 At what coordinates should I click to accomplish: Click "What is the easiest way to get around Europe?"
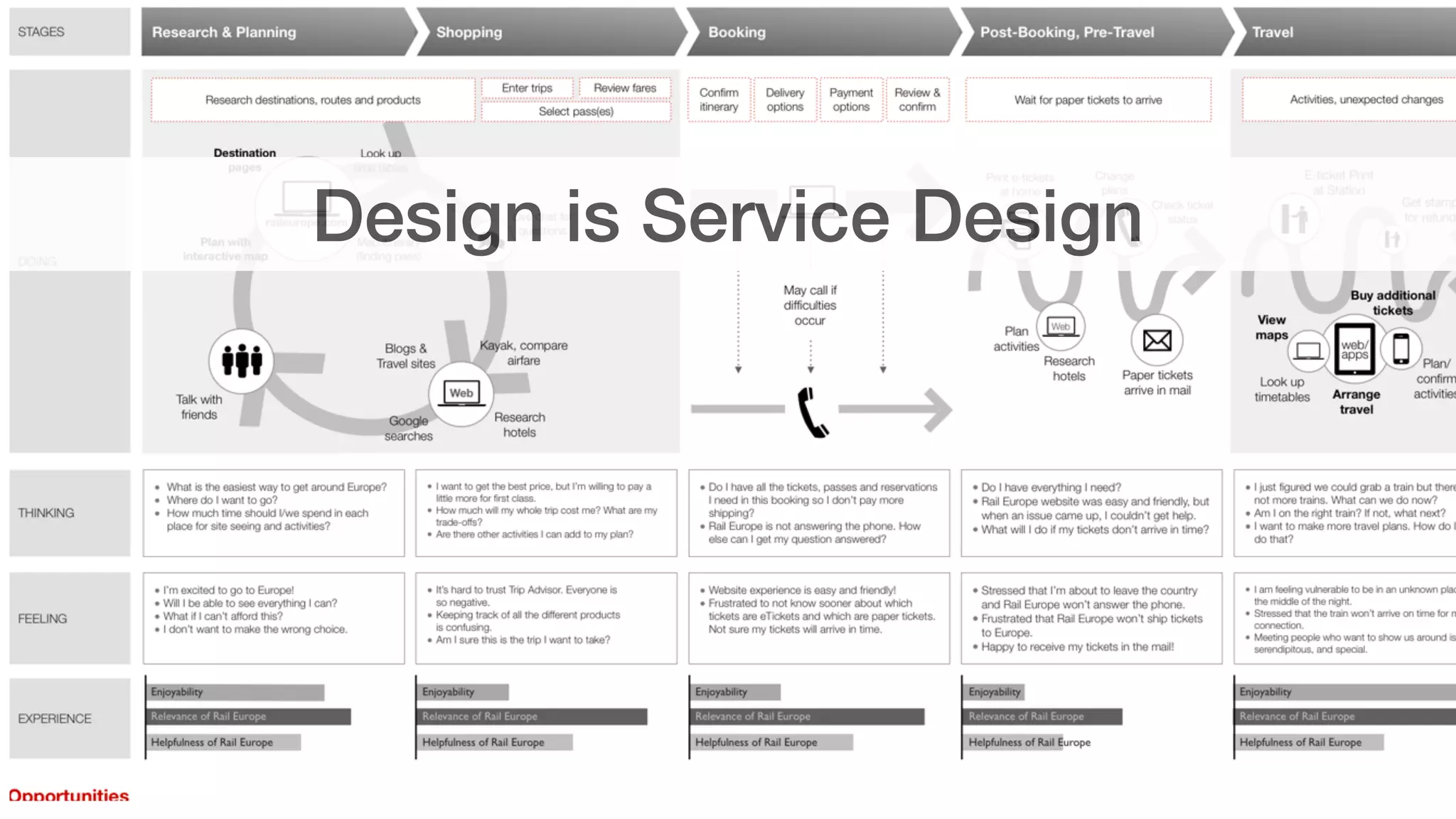coord(277,487)
